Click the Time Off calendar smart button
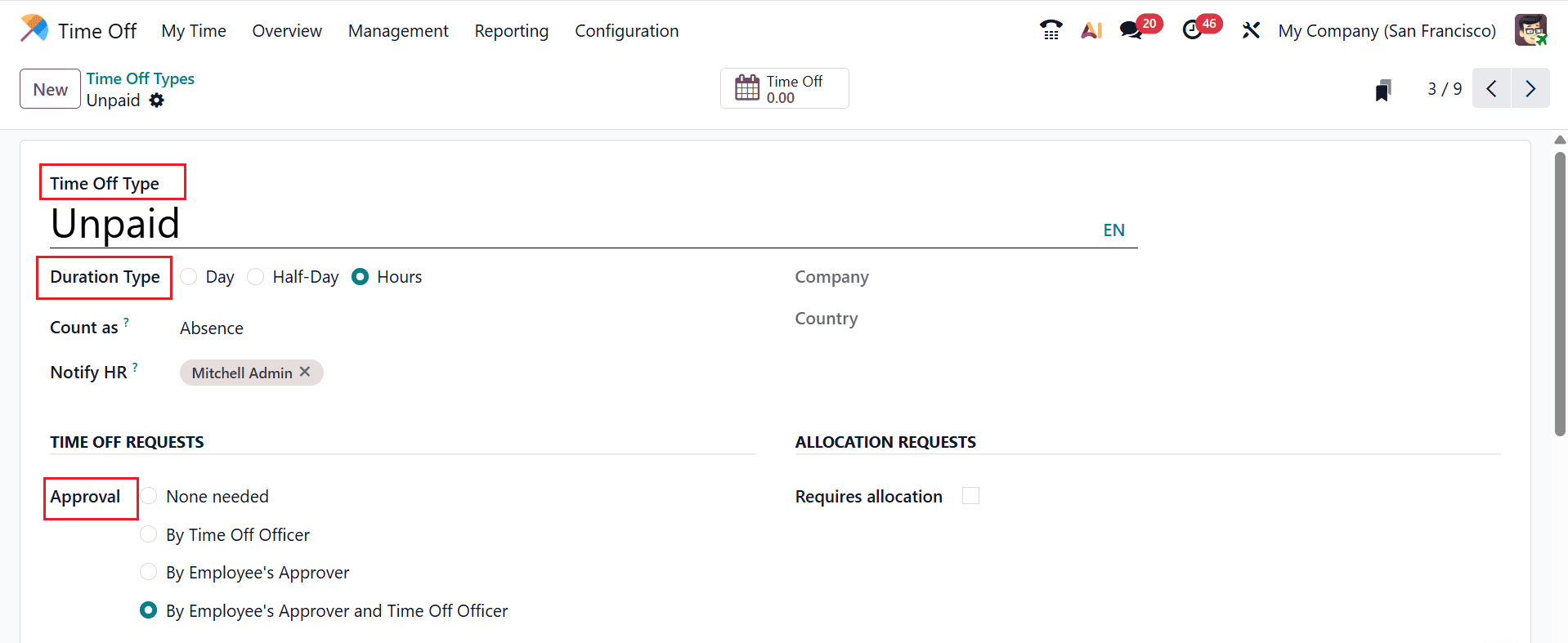Image resolution: width=1568 pixels, height=643 pixels. tap(783, 87)
